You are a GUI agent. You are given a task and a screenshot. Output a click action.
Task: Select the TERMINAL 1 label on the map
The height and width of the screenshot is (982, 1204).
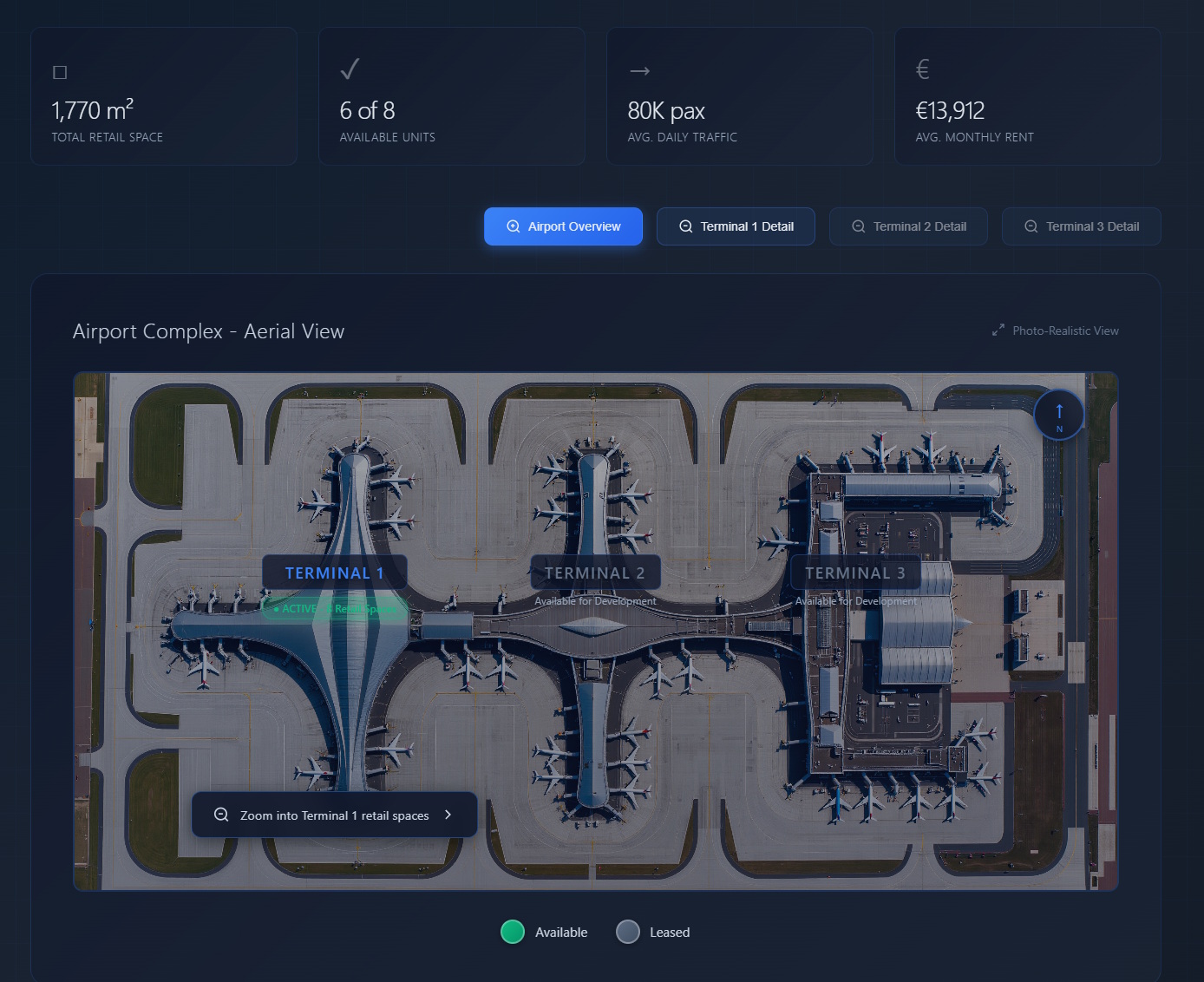pyautogui.click(x=335, y=573)
